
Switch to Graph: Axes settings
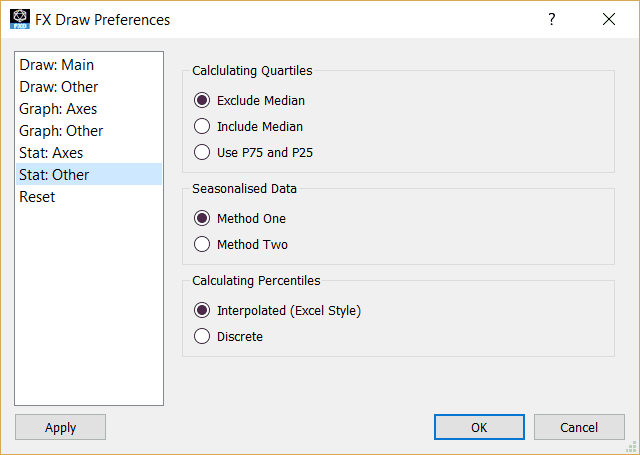click(89, 109)
